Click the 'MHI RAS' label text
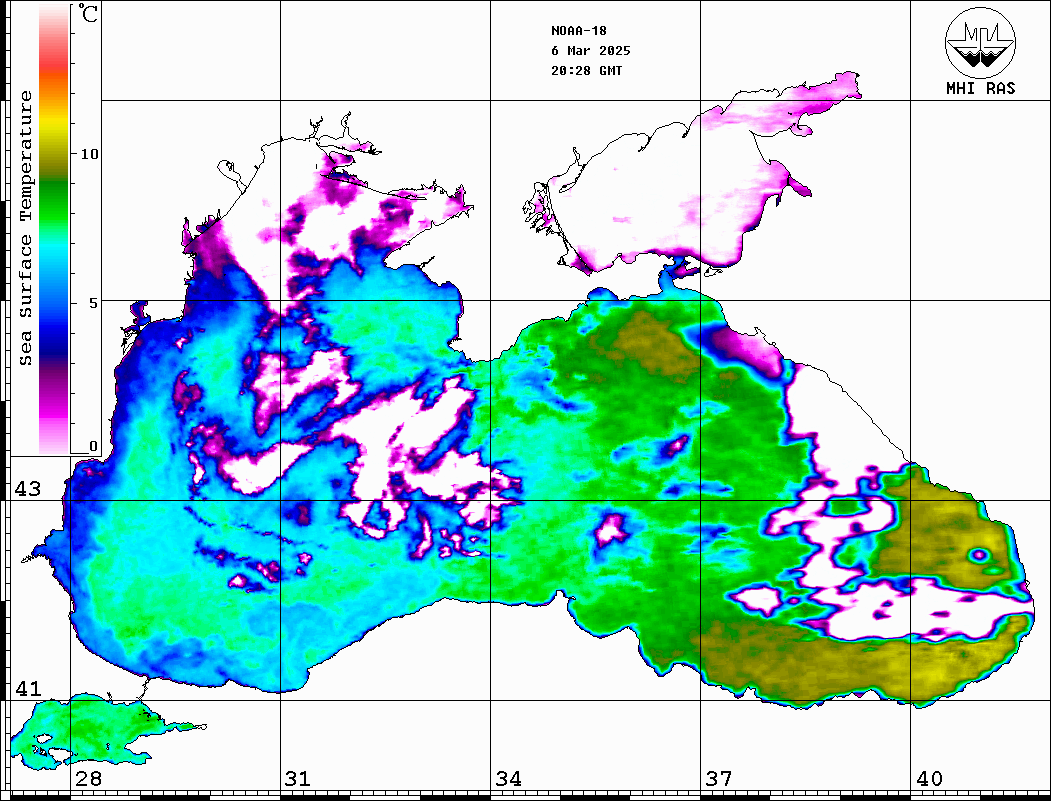1051x801 pixels. coord(981,88)
